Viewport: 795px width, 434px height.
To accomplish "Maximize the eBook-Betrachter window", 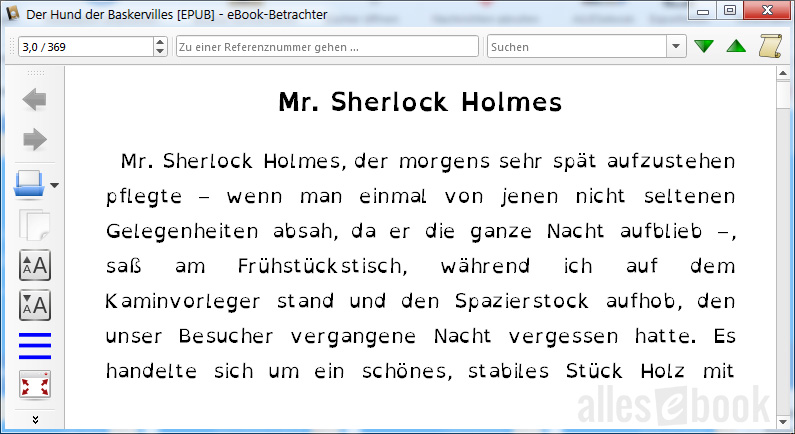I will 730,10.
